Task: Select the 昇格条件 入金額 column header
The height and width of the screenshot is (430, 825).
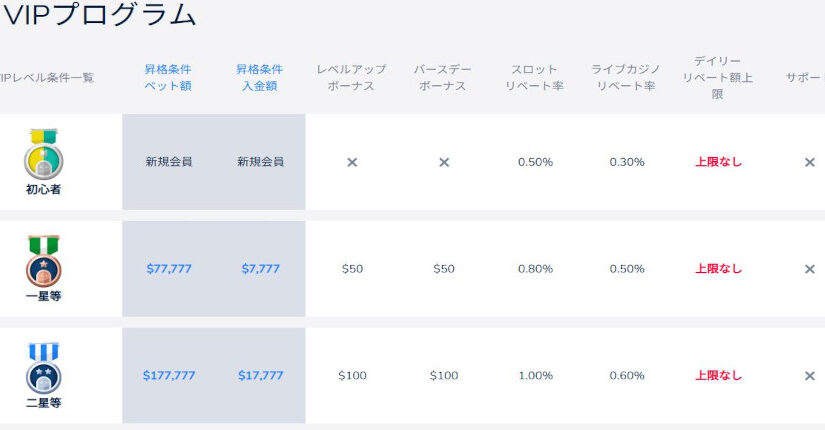Action: 260,78
